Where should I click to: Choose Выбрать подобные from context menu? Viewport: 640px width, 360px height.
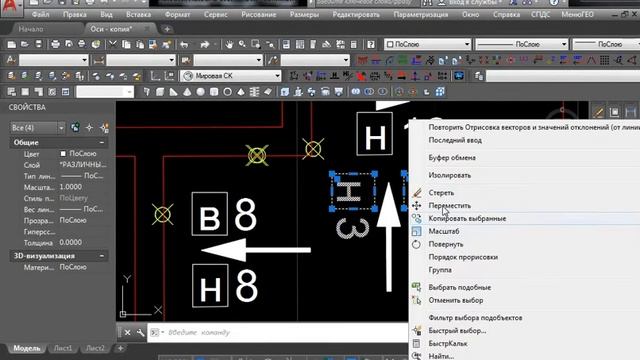(x=525, y=288)
